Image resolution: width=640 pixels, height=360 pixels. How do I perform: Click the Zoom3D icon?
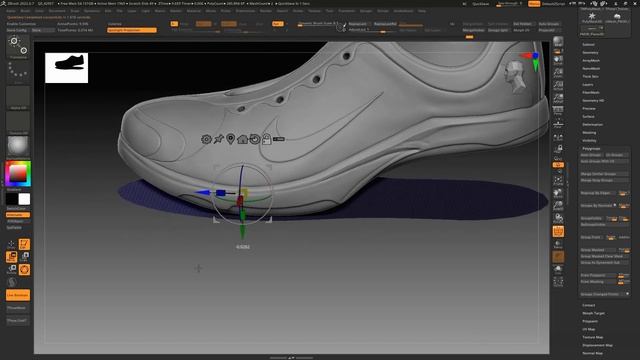coord(558,205)
